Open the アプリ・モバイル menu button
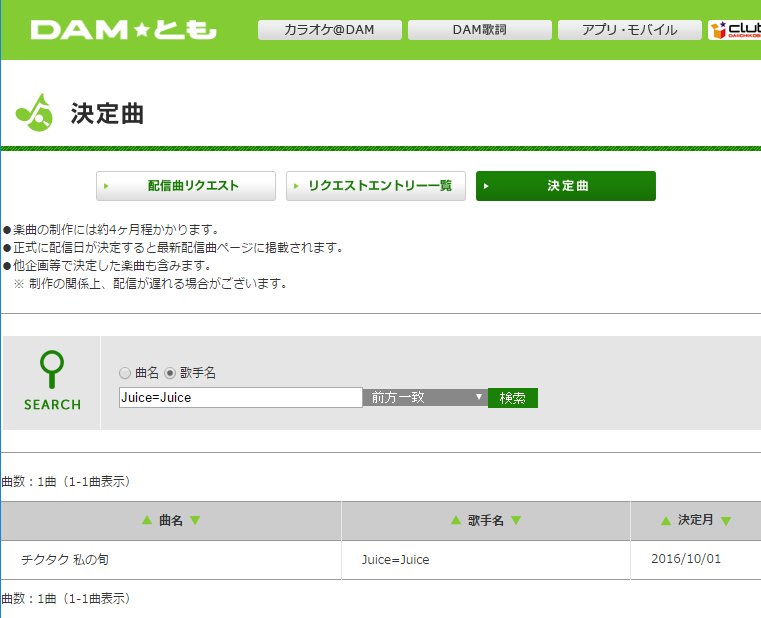The height and width of the screenshot is (618, 761). 629,30
